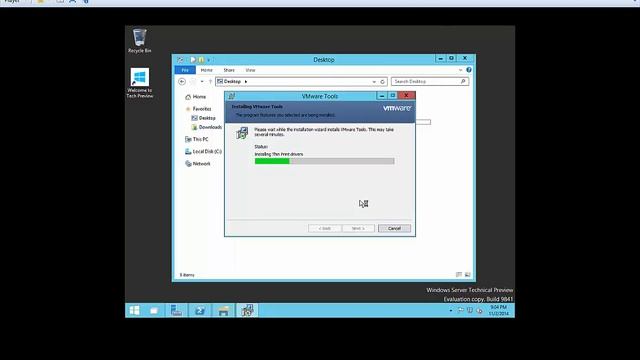Go up one folder level
640x360 pixels.
(210, 82)
